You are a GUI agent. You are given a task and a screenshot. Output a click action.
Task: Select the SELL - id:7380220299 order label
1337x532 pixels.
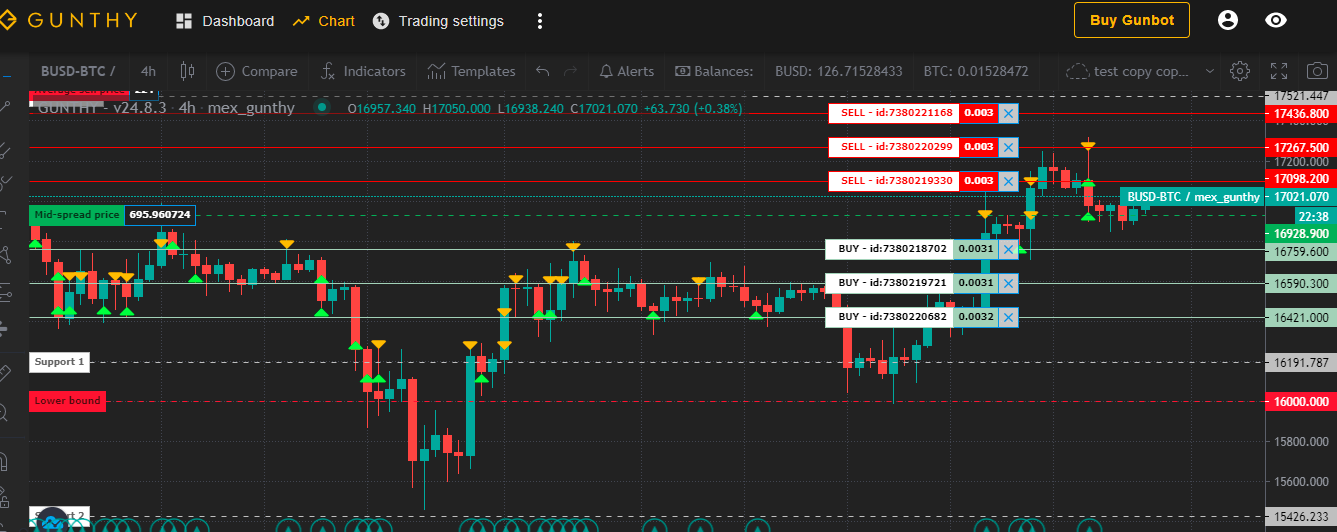pos(894,147)
